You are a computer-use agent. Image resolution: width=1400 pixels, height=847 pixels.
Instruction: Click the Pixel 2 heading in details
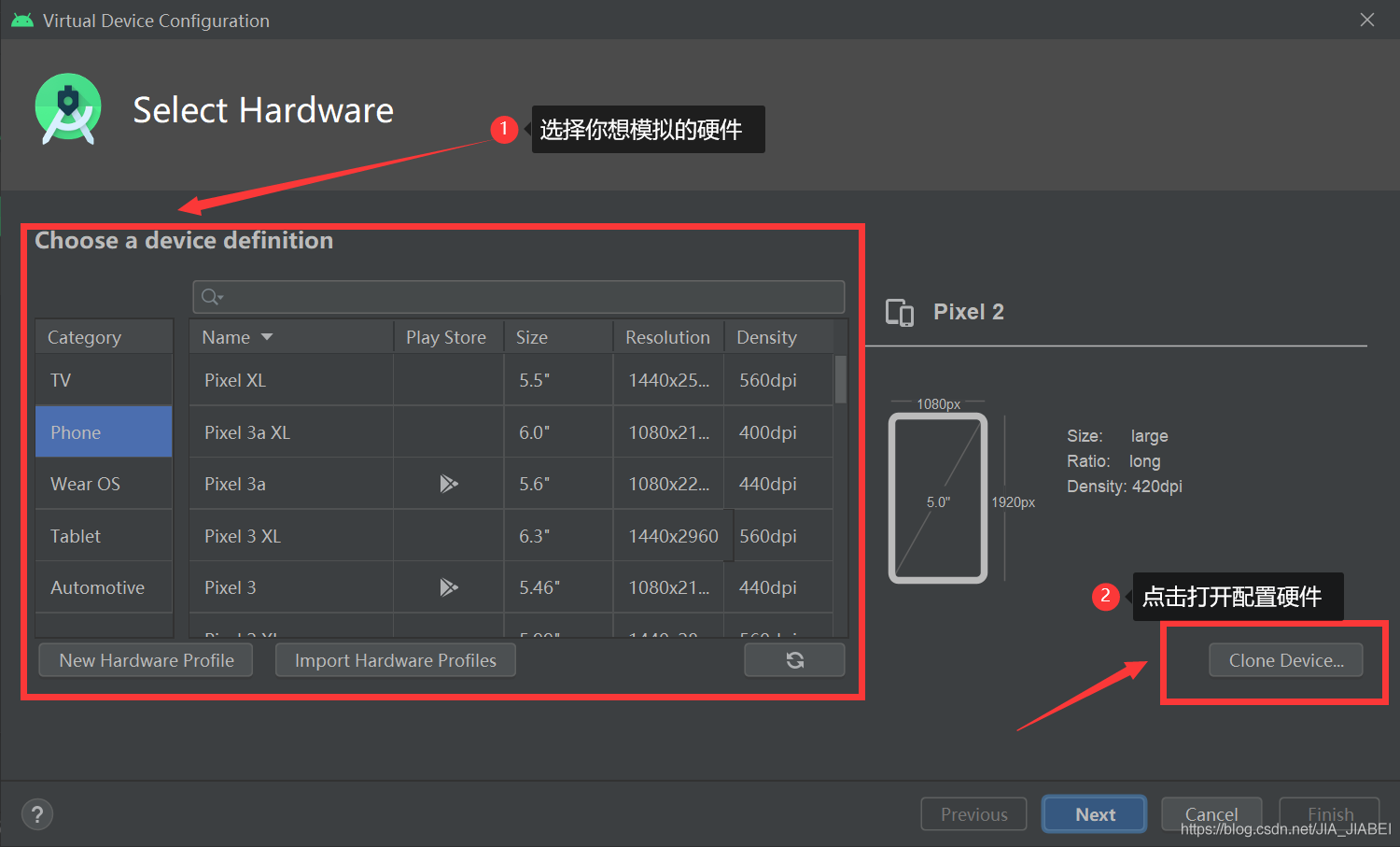pyautogui.click(x=969, y=312)
